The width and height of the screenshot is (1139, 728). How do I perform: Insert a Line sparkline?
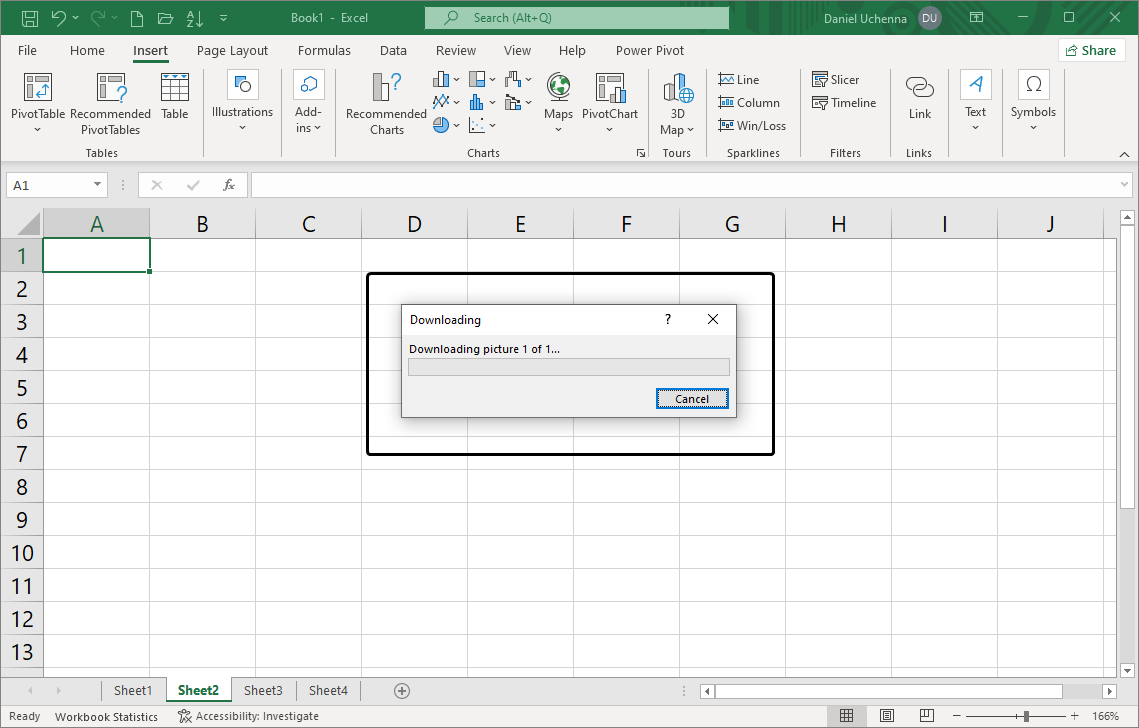tap(739, 80)
